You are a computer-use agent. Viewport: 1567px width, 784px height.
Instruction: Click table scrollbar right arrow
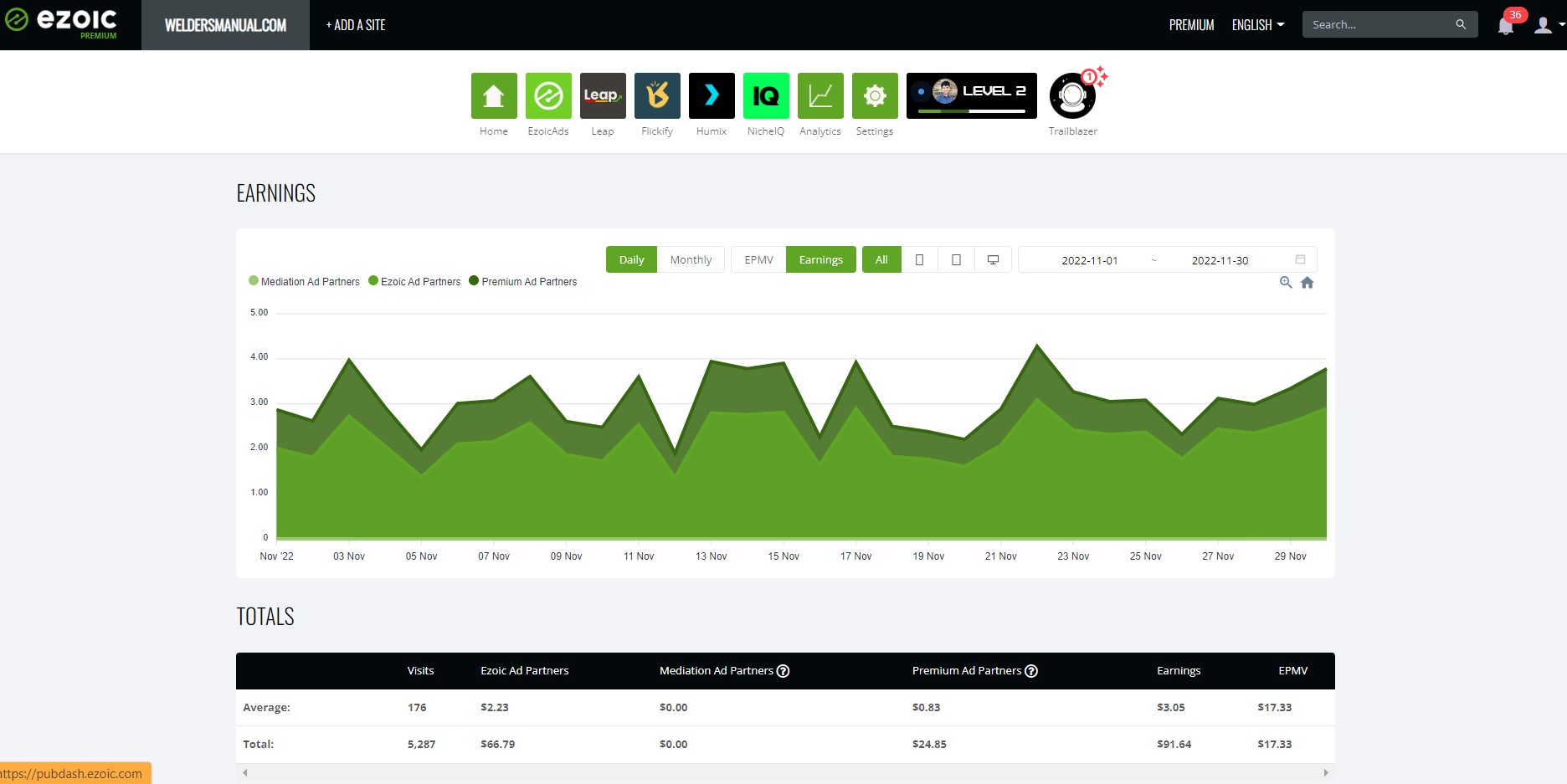pos(1326,772)
